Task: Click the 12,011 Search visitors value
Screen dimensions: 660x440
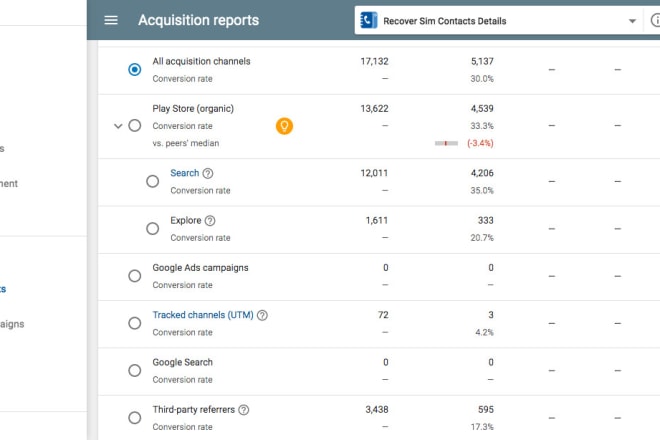Action: (x=374, y=173)
